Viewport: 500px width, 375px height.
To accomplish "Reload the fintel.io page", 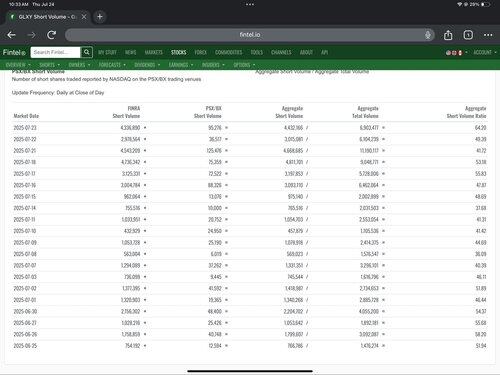I will click(52, 35).
